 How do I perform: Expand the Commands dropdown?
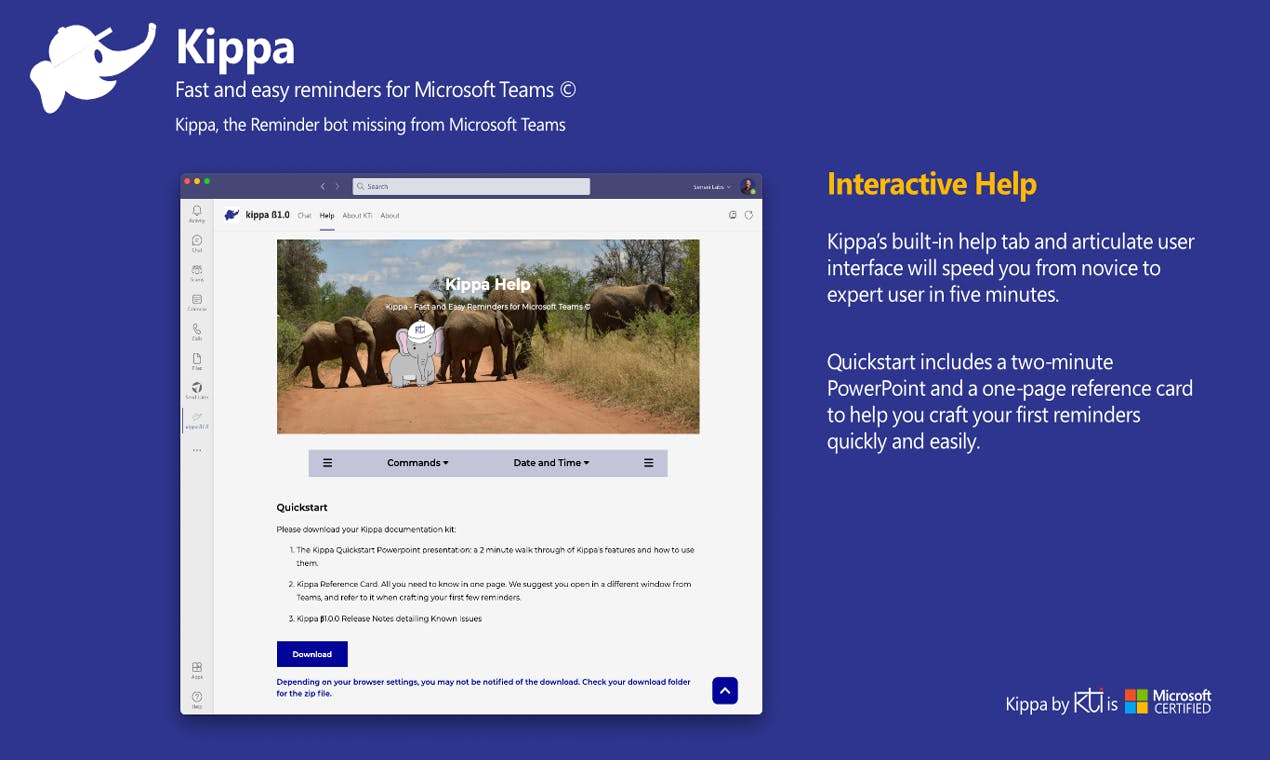pos(418,463)
